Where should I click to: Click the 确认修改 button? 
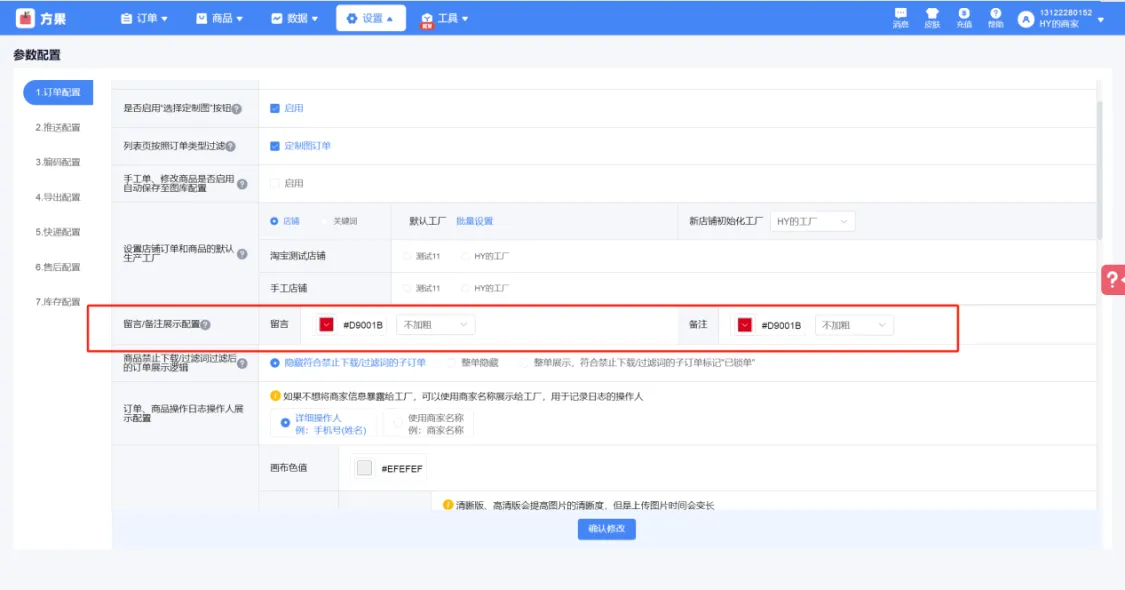tap(606, 529)
